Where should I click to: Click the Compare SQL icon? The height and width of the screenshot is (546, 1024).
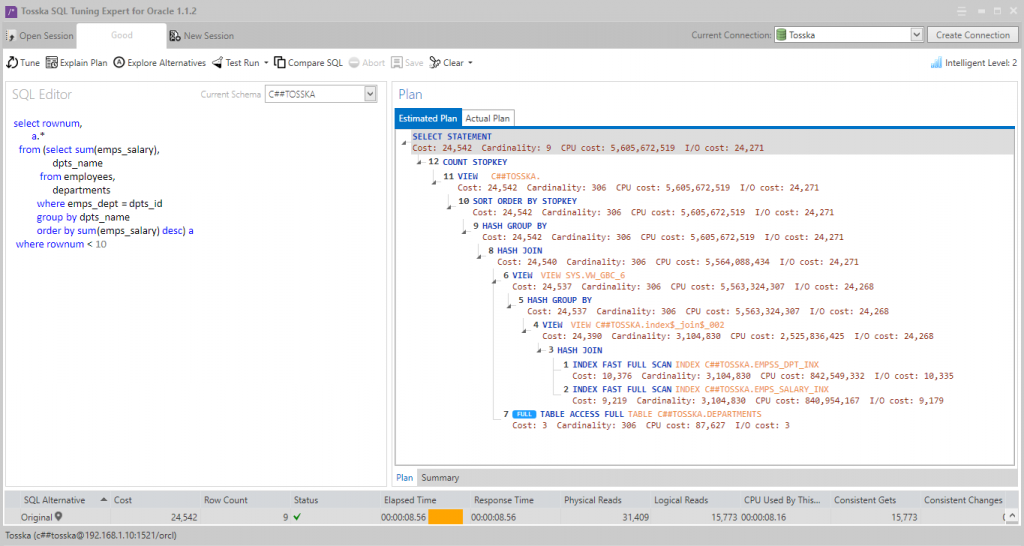[x=280, y=63]
